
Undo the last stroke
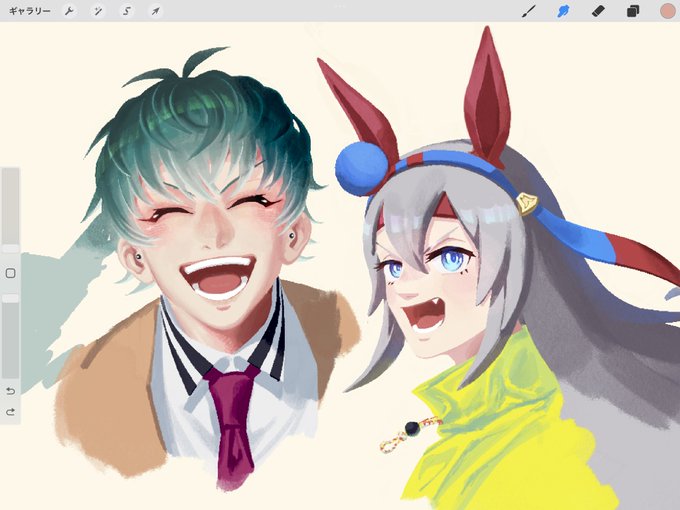tap(10, 391)
